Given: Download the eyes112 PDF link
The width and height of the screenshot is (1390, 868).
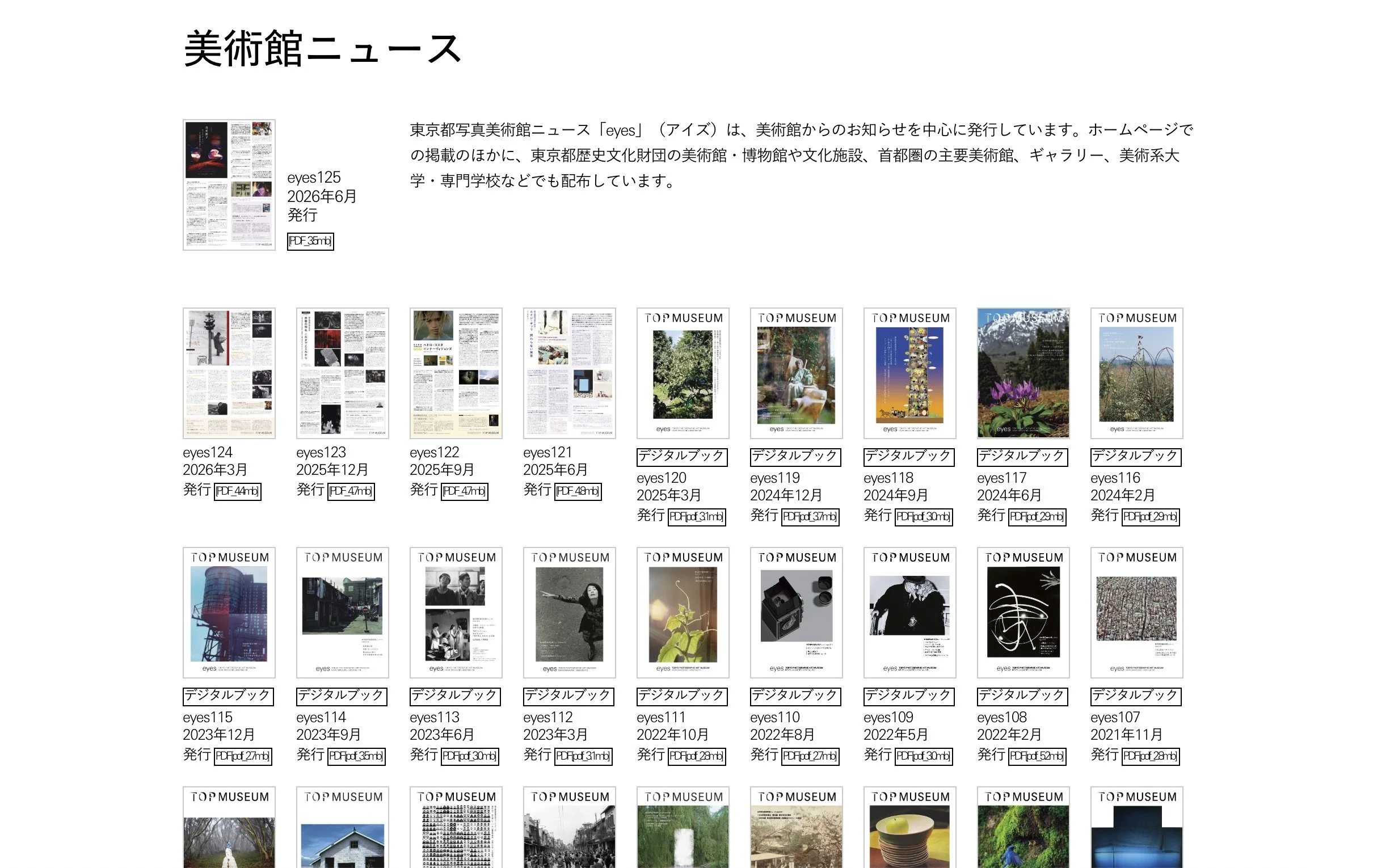Looking at the screenshot, I should click(x=583, y=756).
